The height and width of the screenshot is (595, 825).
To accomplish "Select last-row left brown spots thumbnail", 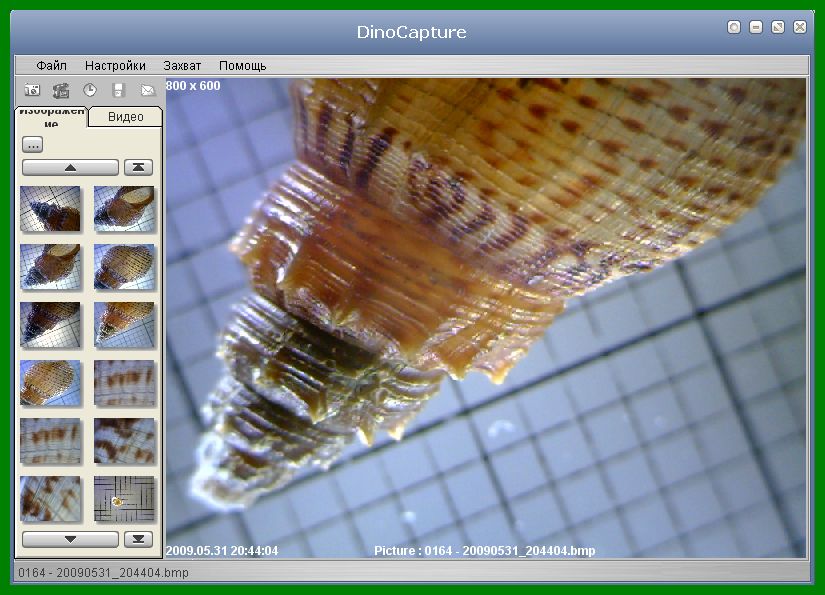I will point(51,499).
